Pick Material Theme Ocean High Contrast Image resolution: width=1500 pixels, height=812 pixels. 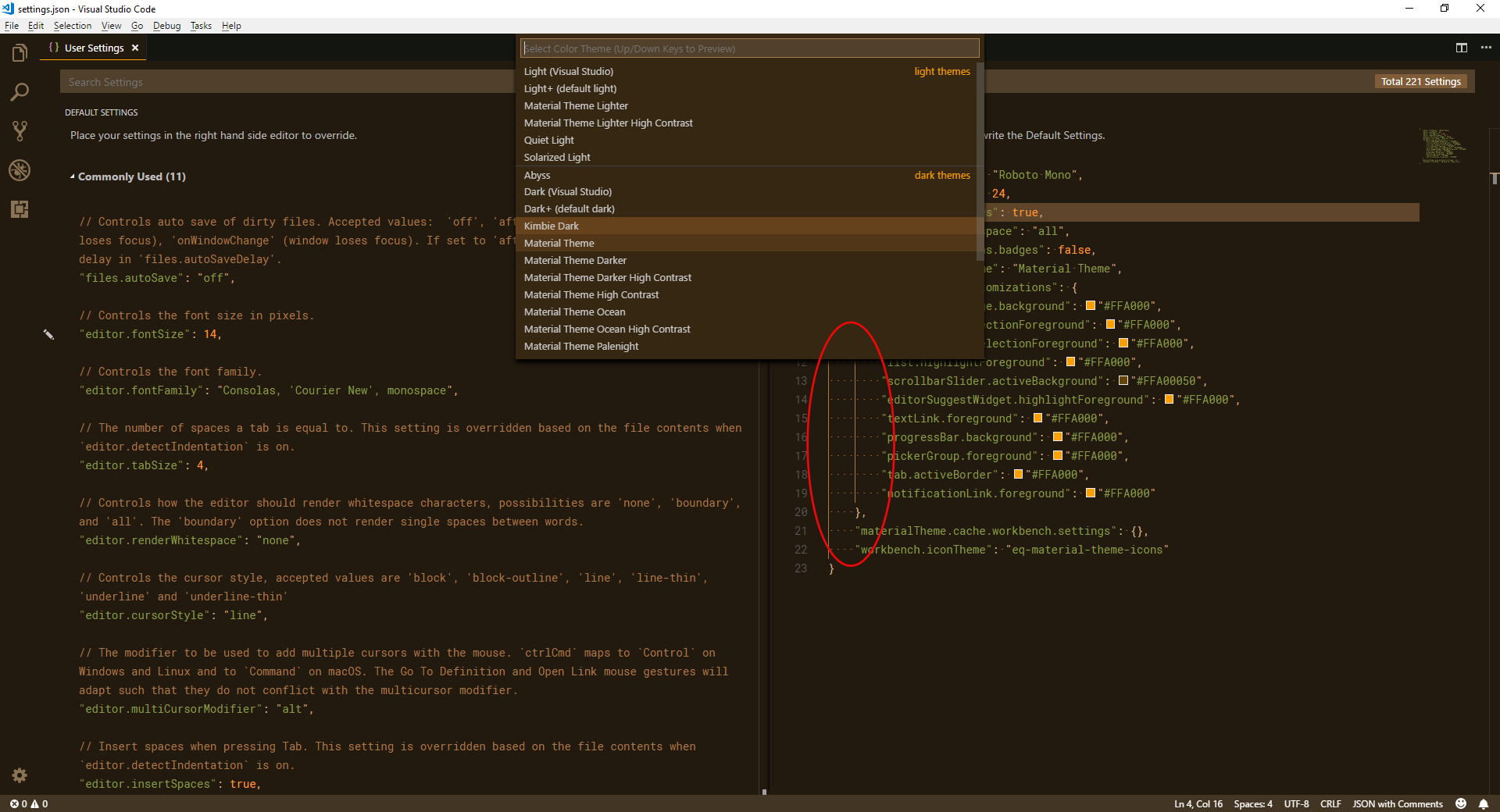tap(746, 329)
